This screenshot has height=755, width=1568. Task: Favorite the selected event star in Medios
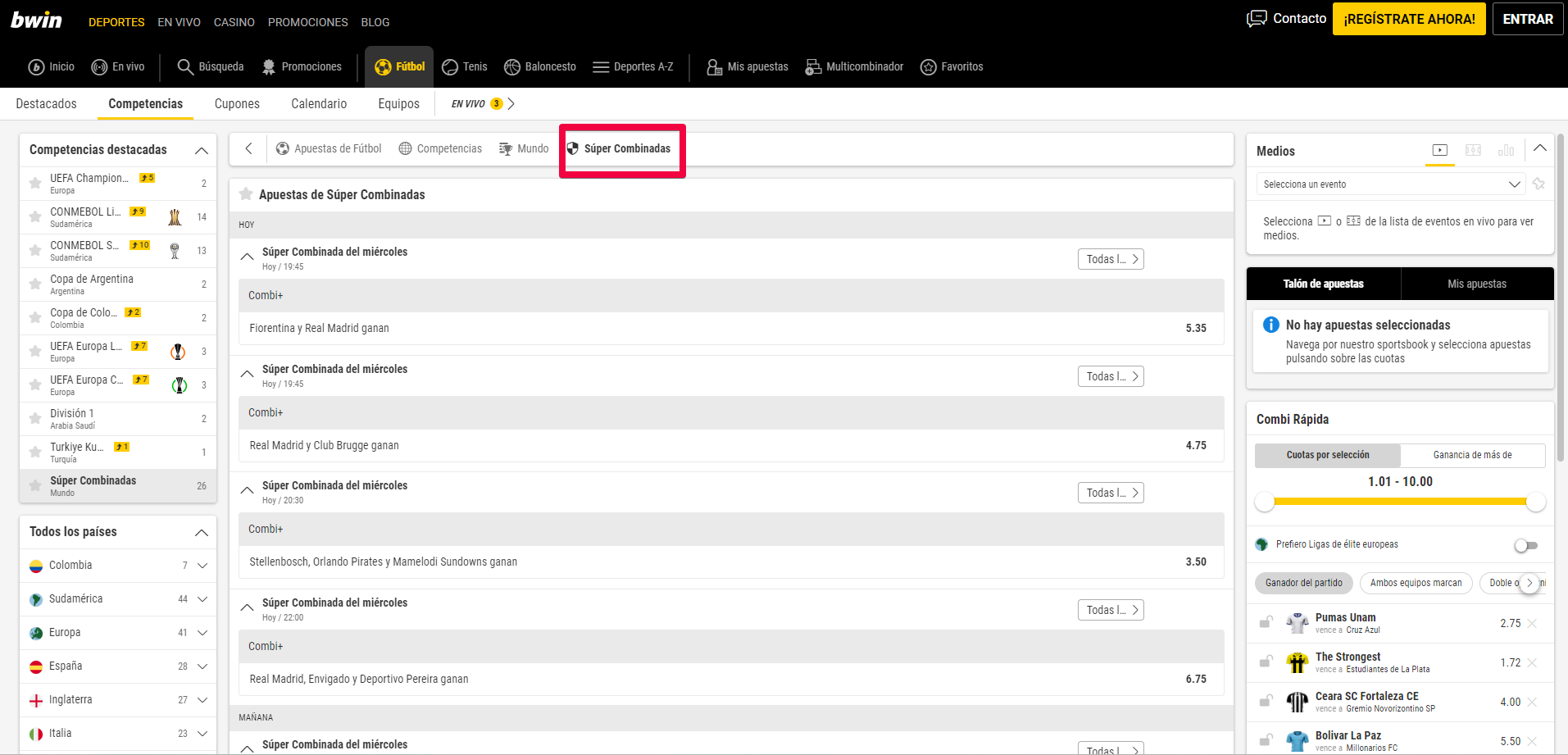tap(1538, 184)
